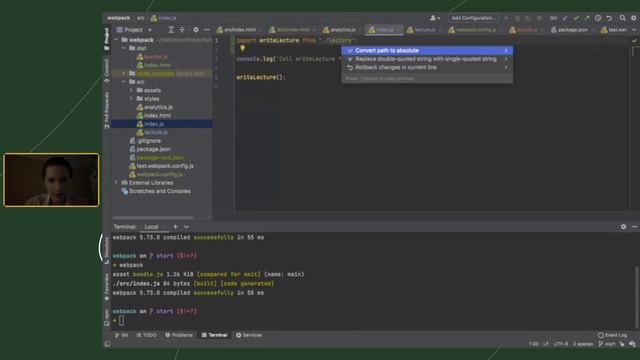Add a new terminal tab with plus
Screen dimensions: 640x360
176,227
